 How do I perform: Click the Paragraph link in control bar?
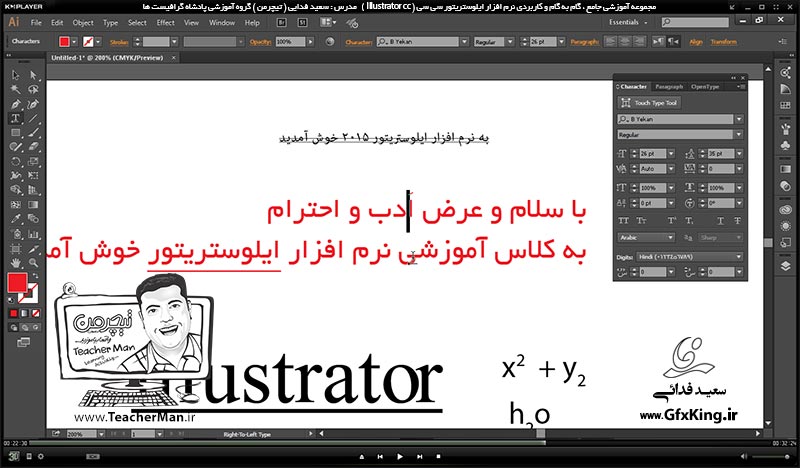(585, 42)
